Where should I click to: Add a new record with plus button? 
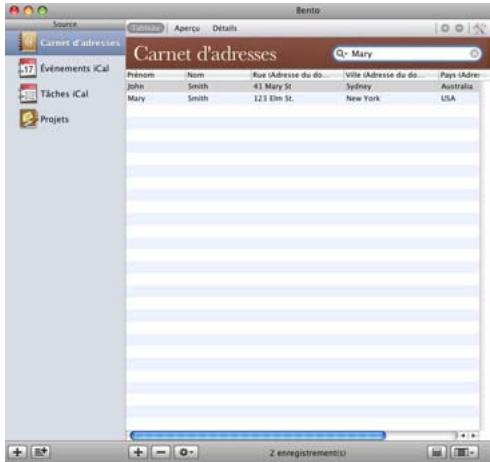click(x=138, y=452)
